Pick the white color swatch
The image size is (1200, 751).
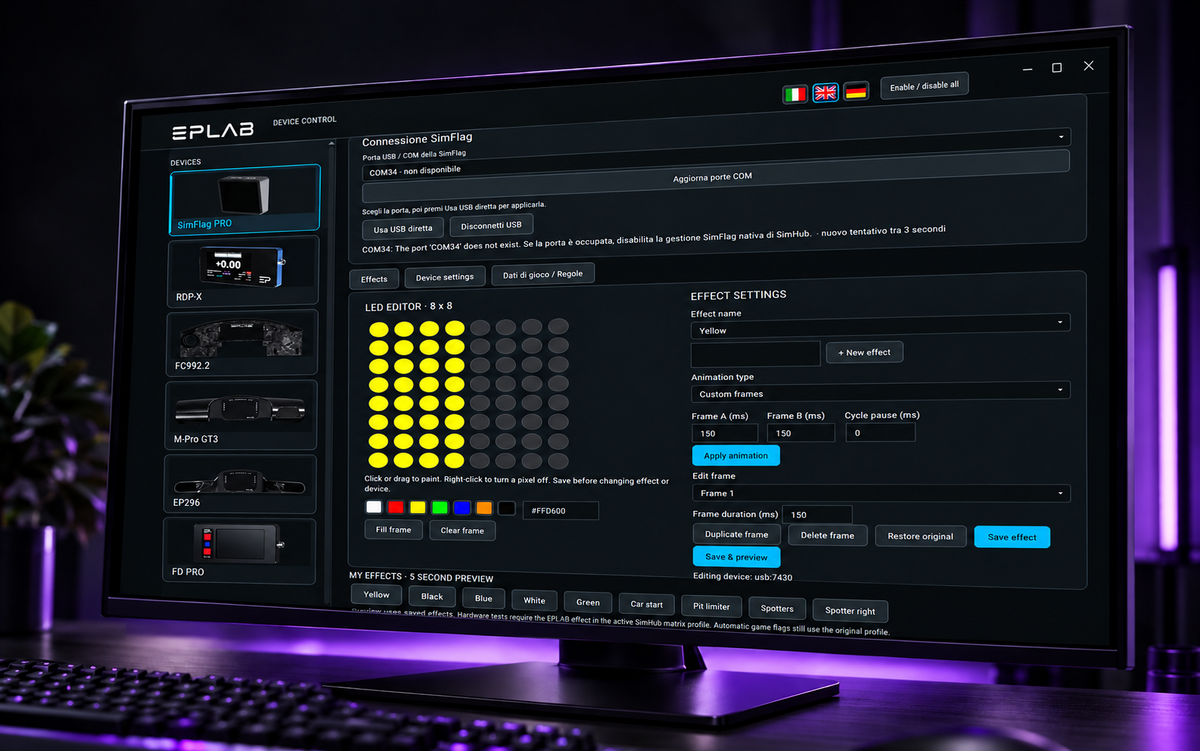pyautogui.click(x=373, y=508)
